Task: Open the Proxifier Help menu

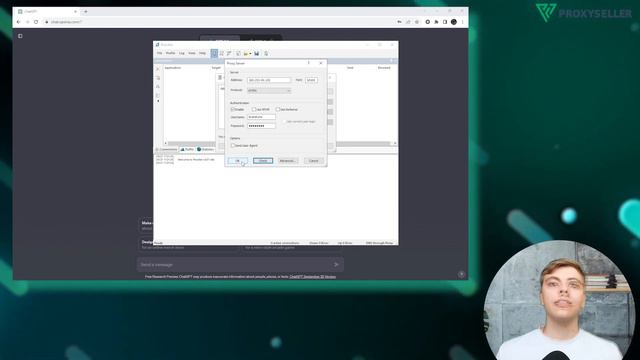Action: pos(202,53)
